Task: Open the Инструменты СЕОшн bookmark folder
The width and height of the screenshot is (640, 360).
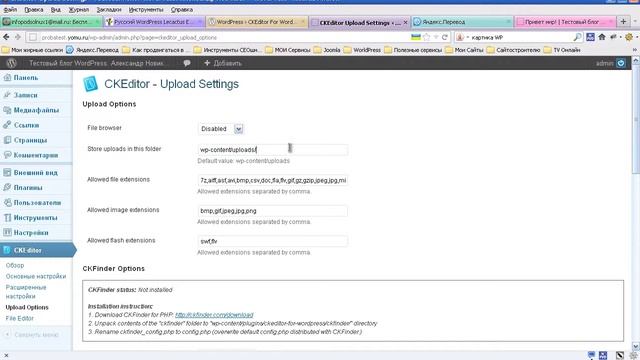Action: coord(227,50)
